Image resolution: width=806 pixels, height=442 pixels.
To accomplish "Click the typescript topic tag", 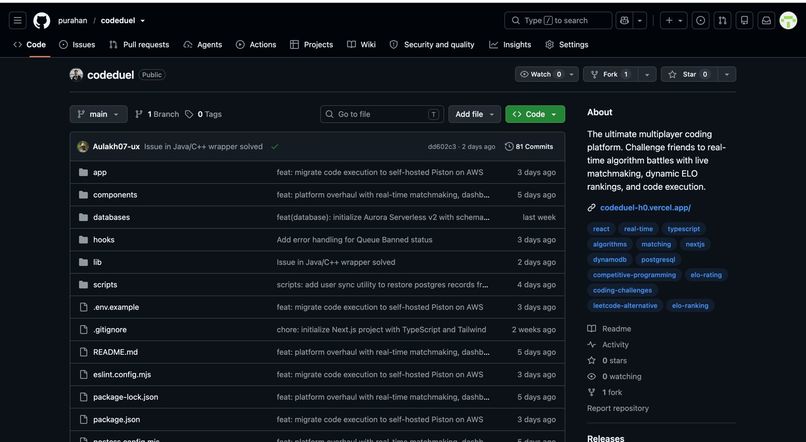I will pos(683,229).
